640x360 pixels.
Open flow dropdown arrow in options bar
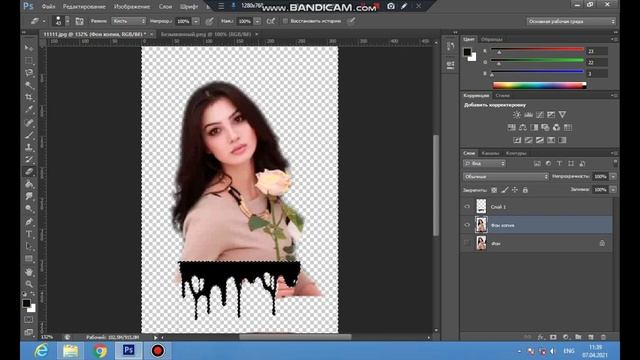click(257, 21)
